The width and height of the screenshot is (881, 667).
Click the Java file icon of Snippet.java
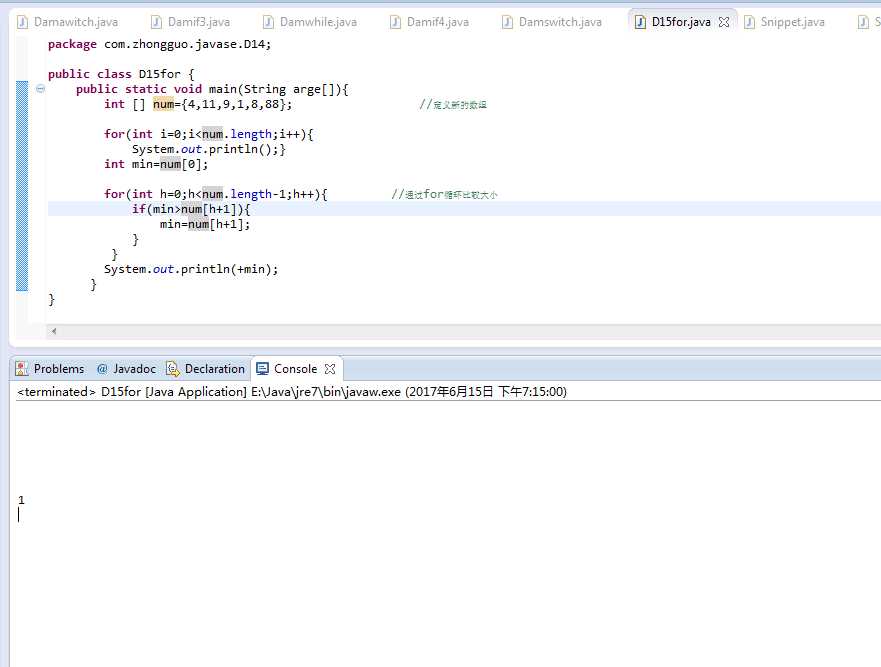pos(749,22)
